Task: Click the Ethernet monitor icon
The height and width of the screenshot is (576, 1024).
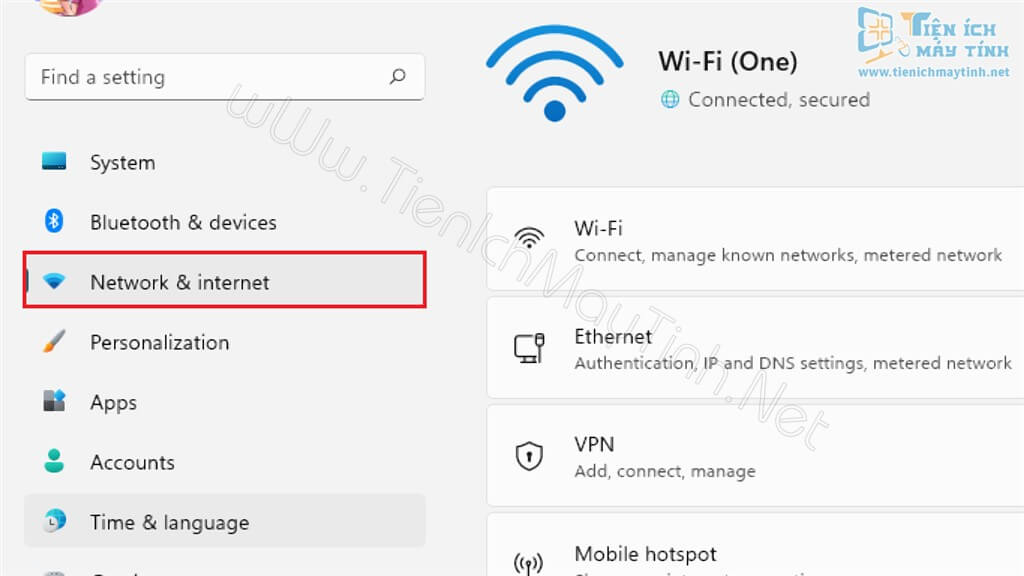Action: [x=528, y=348]
